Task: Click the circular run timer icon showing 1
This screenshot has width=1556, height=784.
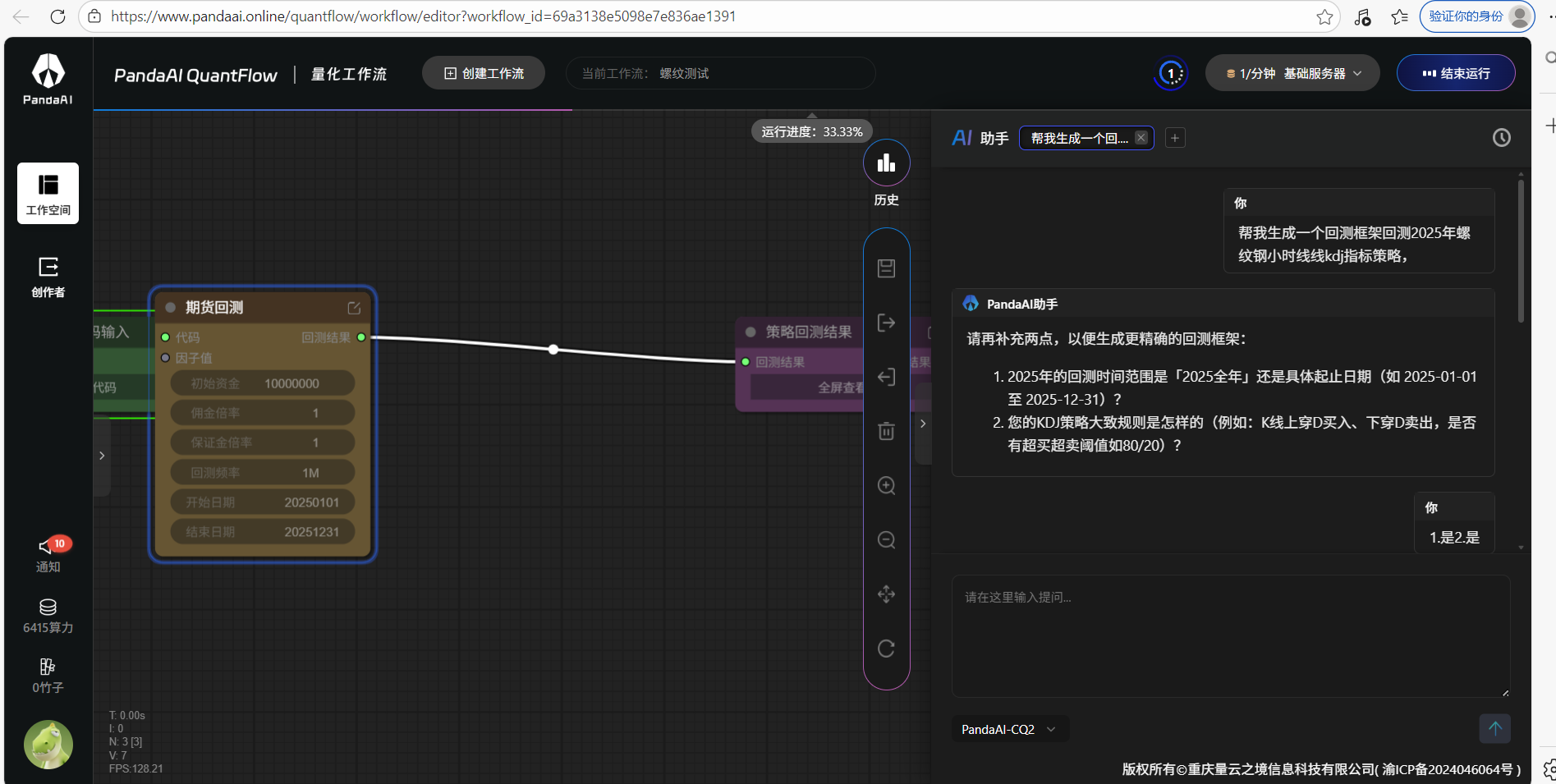Action: 1171,74
